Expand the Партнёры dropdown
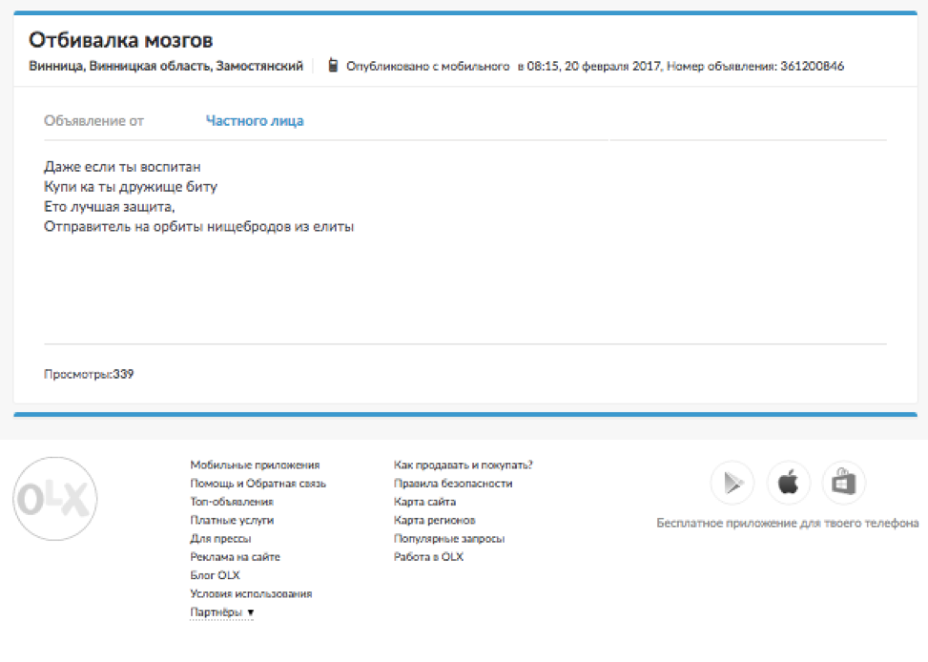 222,612
